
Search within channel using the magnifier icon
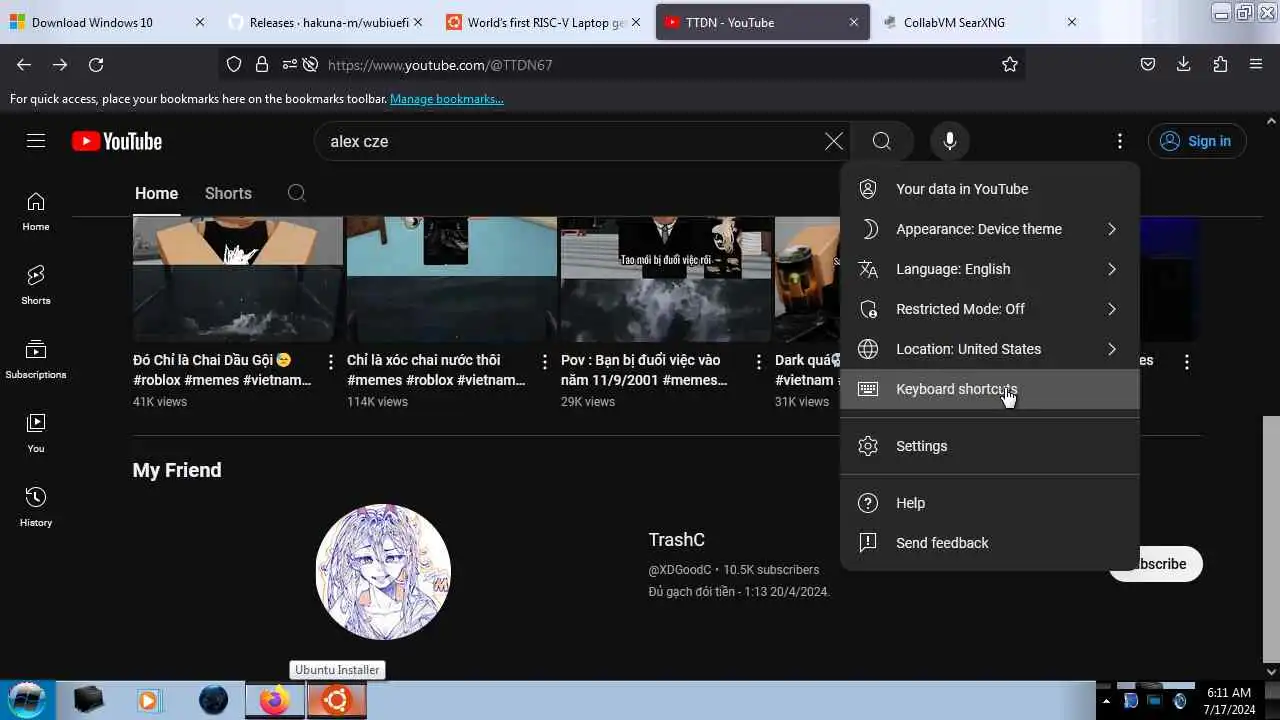[296, 193]
